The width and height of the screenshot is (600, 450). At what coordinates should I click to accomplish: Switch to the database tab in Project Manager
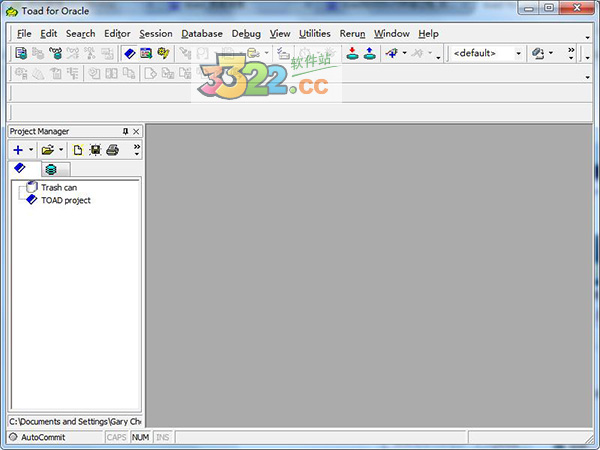click(50, 169)
